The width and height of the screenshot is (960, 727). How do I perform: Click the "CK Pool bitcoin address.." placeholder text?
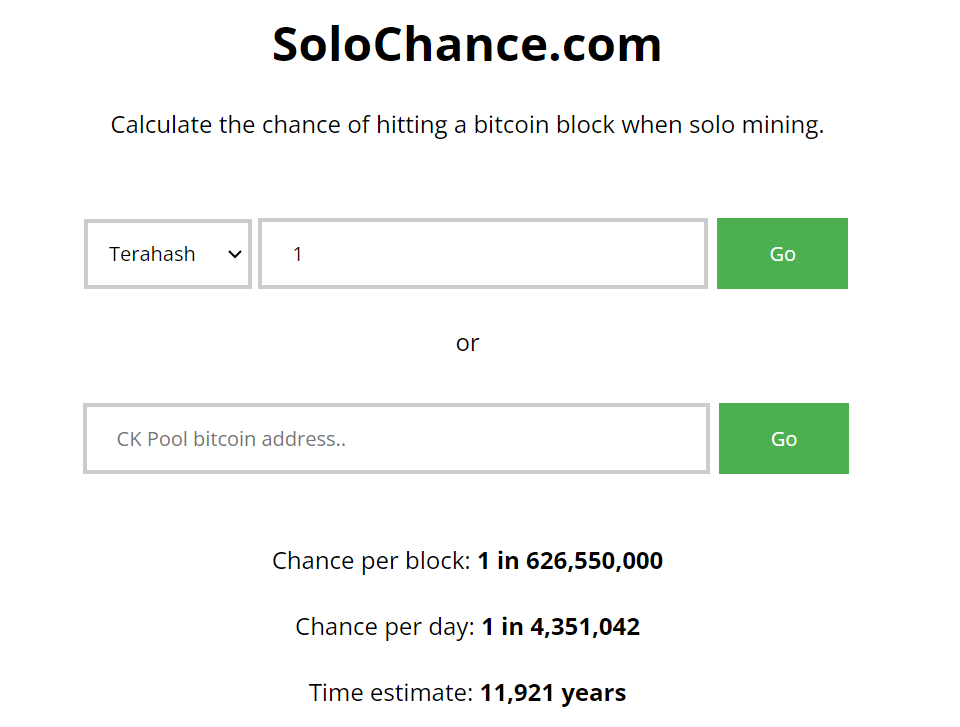[x=231, y=439]
